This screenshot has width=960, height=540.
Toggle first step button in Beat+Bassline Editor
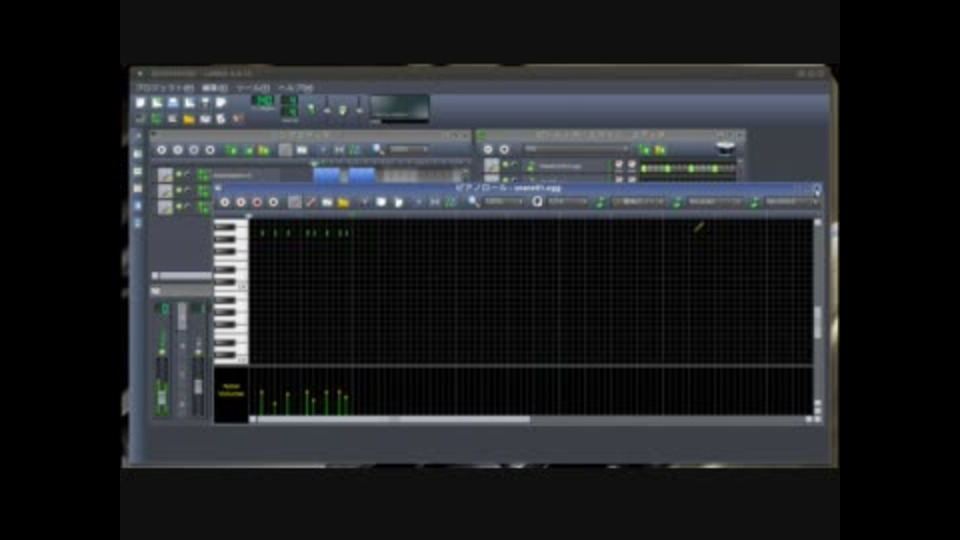[643, 168]
